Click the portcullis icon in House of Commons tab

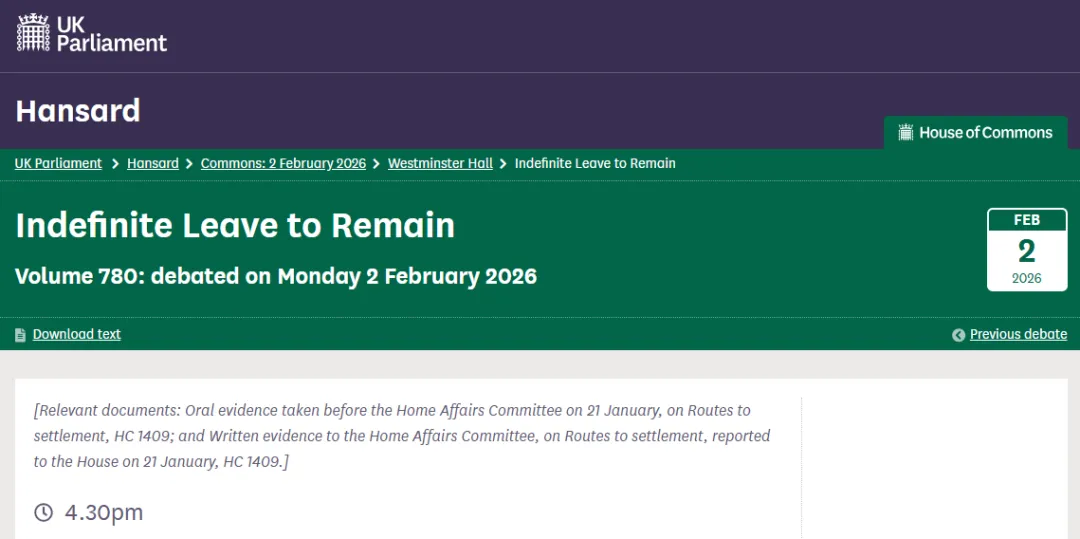coord(906,132)
